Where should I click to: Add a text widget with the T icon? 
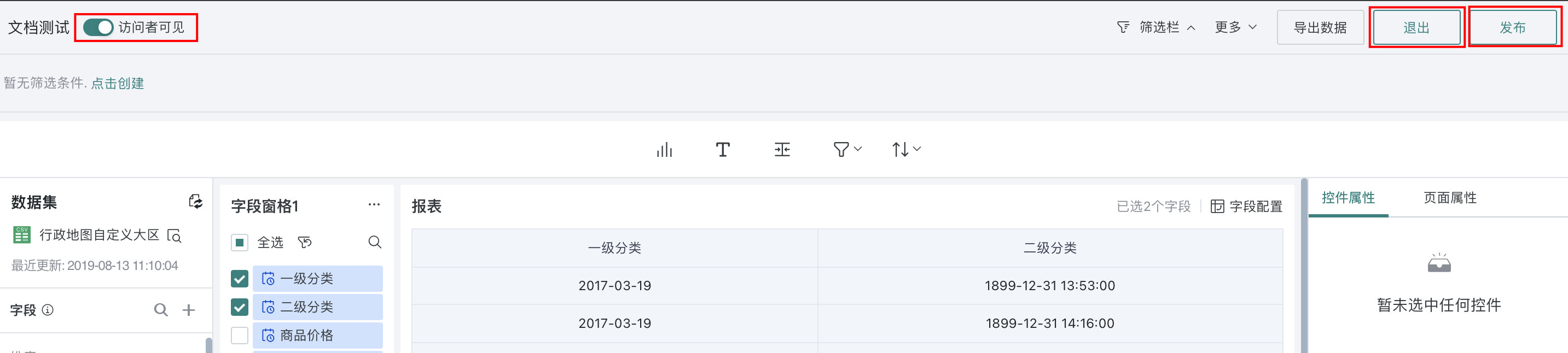click(723, 150)
